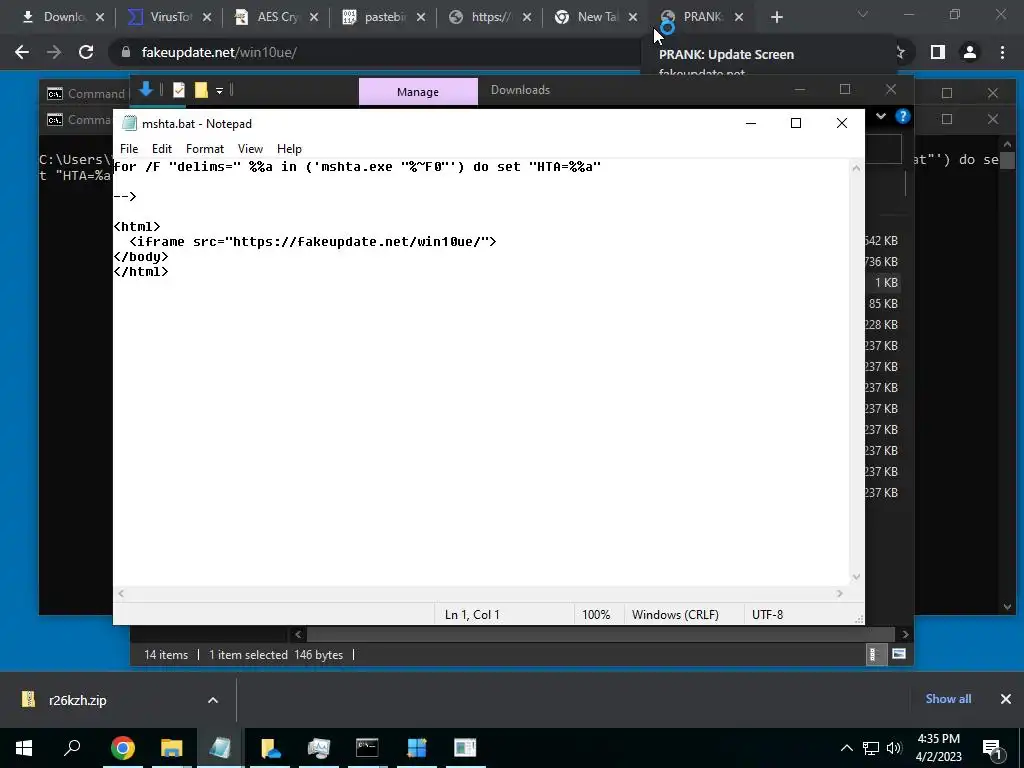Click the "85 KB" file size cell
This screenshot has width=1024, height=768.
[883, 304]
